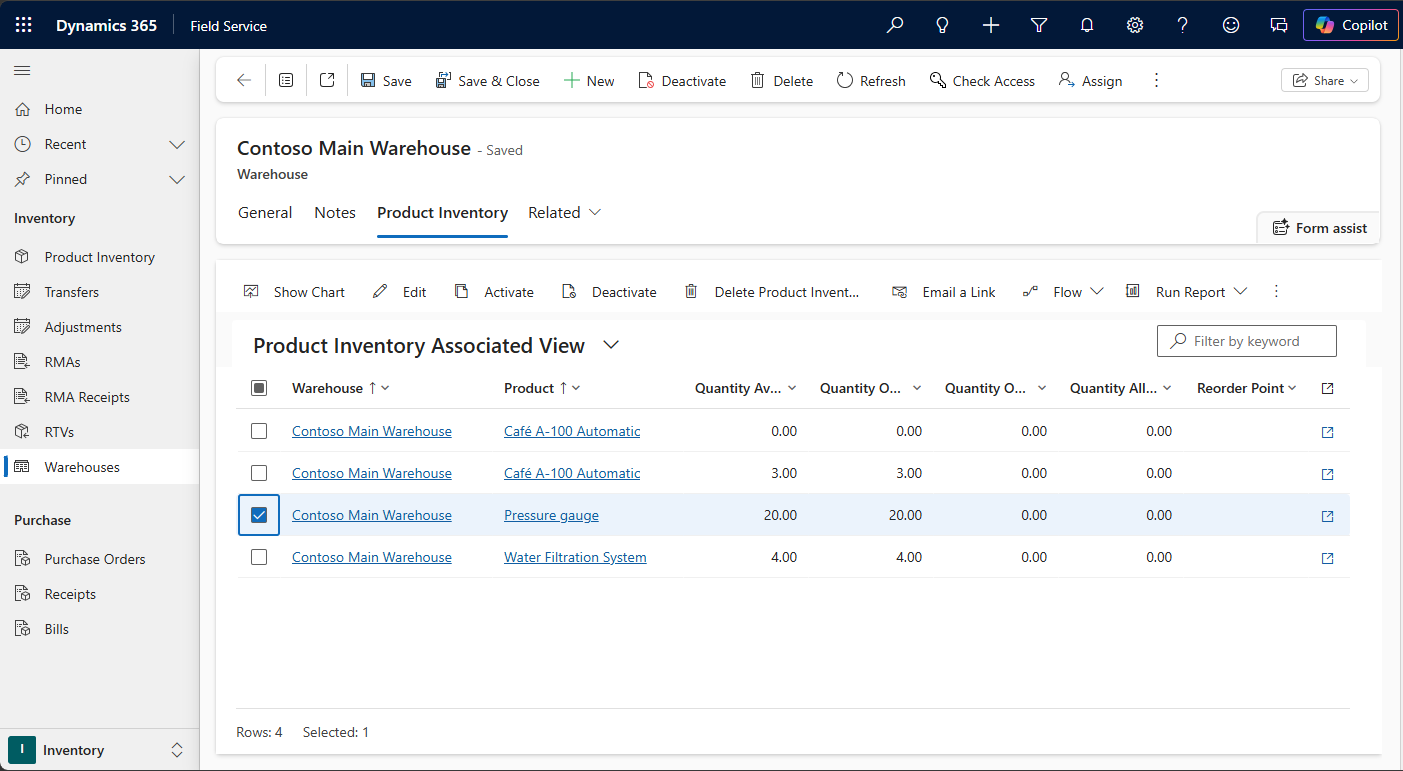Viewport: 1403px width, 771px height.
Task: Select the Product Inventory tab
Action: [442, 213]
